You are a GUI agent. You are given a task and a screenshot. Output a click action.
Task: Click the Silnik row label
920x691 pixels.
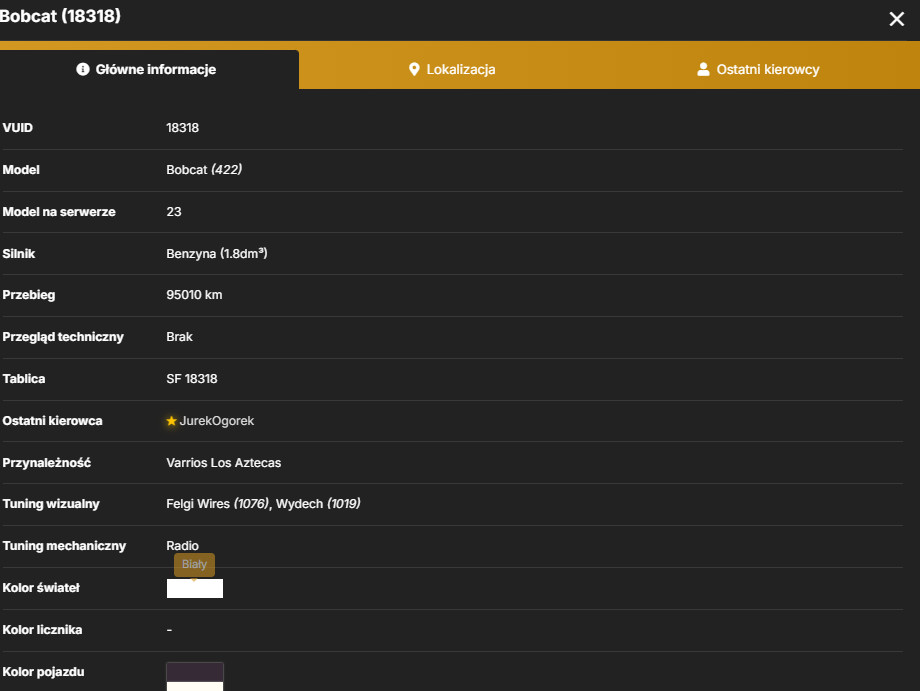pyautogui.click(x=19, y=253)
